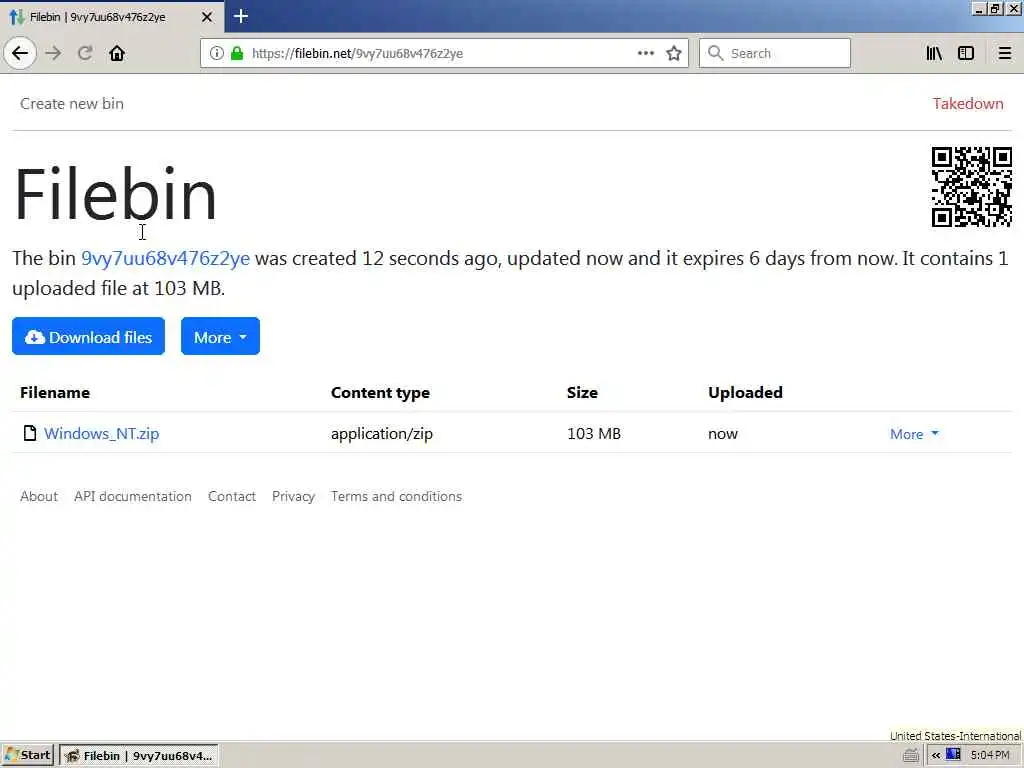Open the Privacy footer link
This screenshot has width=1024, height=768.
[293, 496]
